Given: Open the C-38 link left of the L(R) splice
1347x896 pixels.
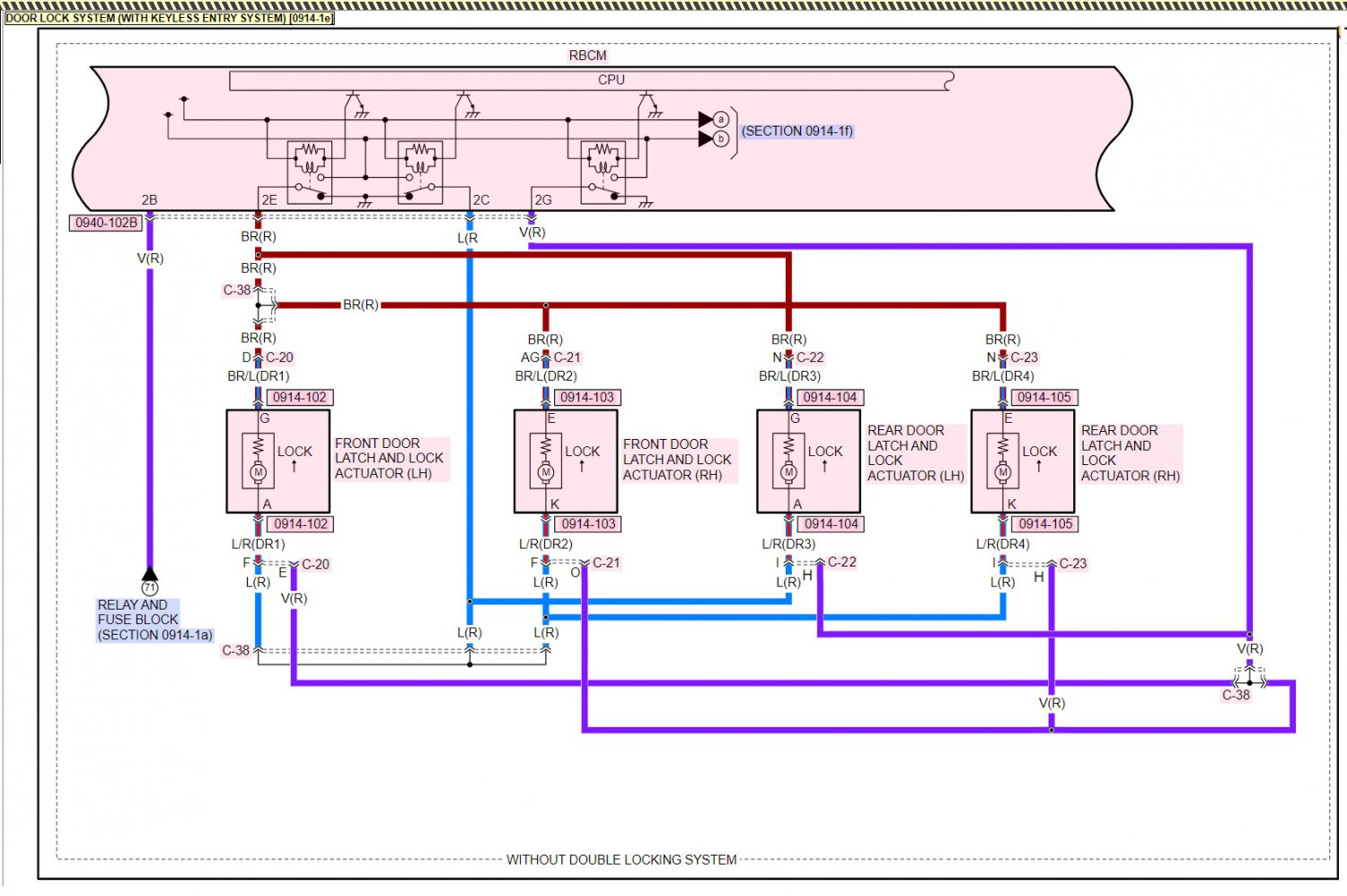Looking at the screenshot, I should [236, 651].
